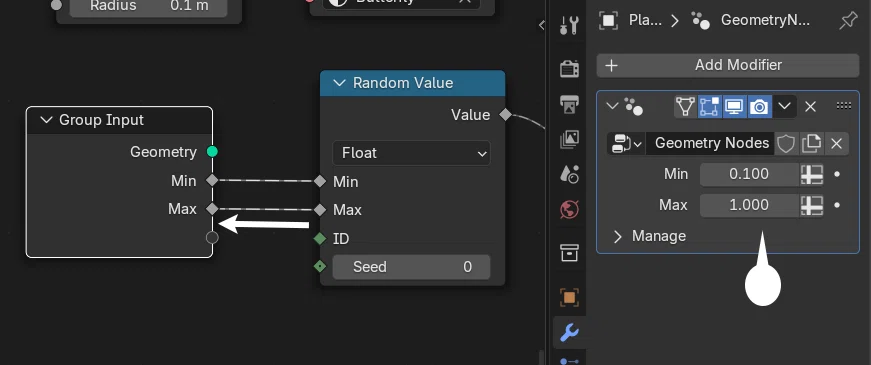Unlink the Geometry Nodes node group
Viewport: 871px width, 365px height.
[836, 144]
